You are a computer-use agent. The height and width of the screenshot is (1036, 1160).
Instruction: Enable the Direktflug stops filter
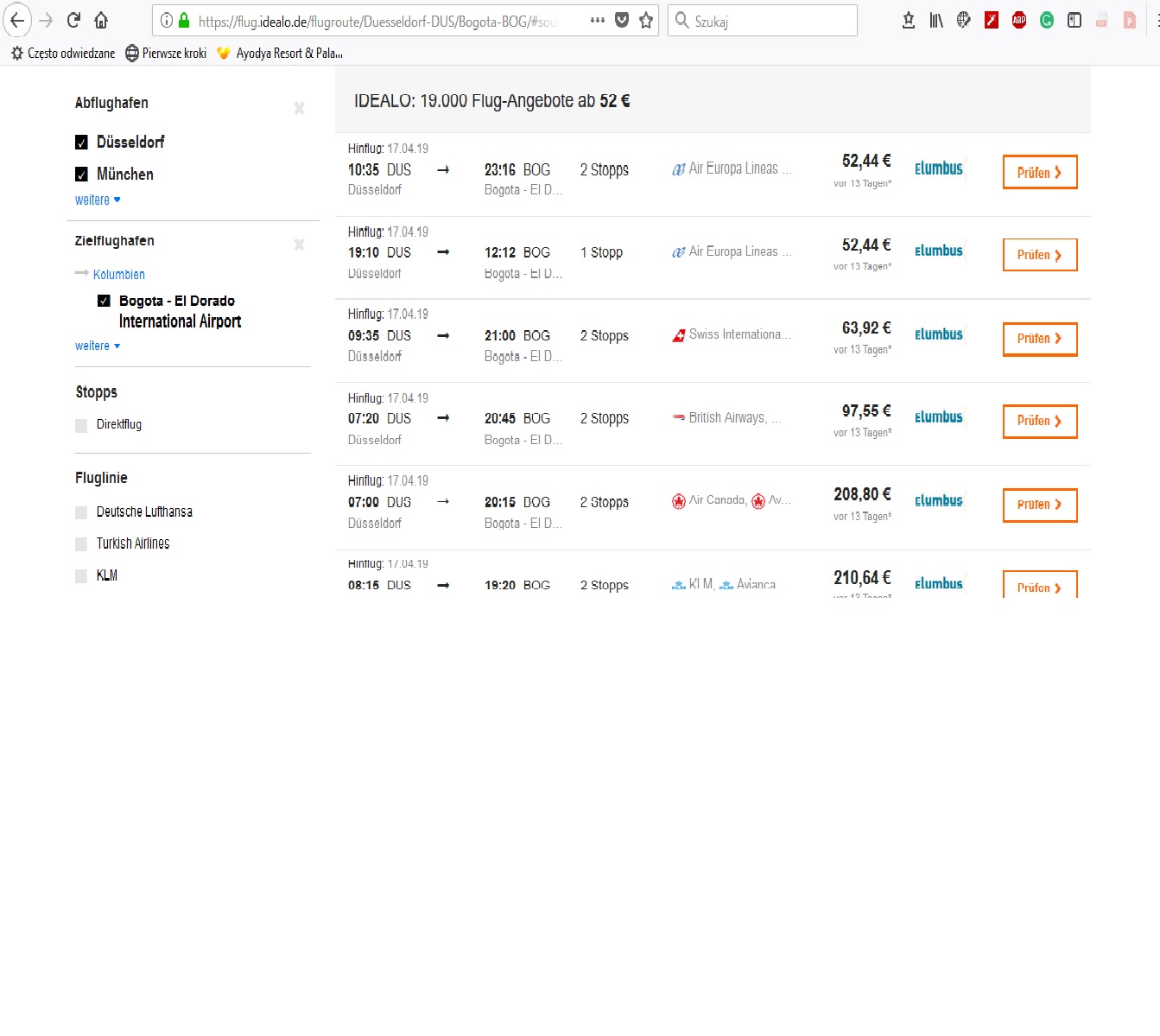pyautogui.click(x=81, y=425)
